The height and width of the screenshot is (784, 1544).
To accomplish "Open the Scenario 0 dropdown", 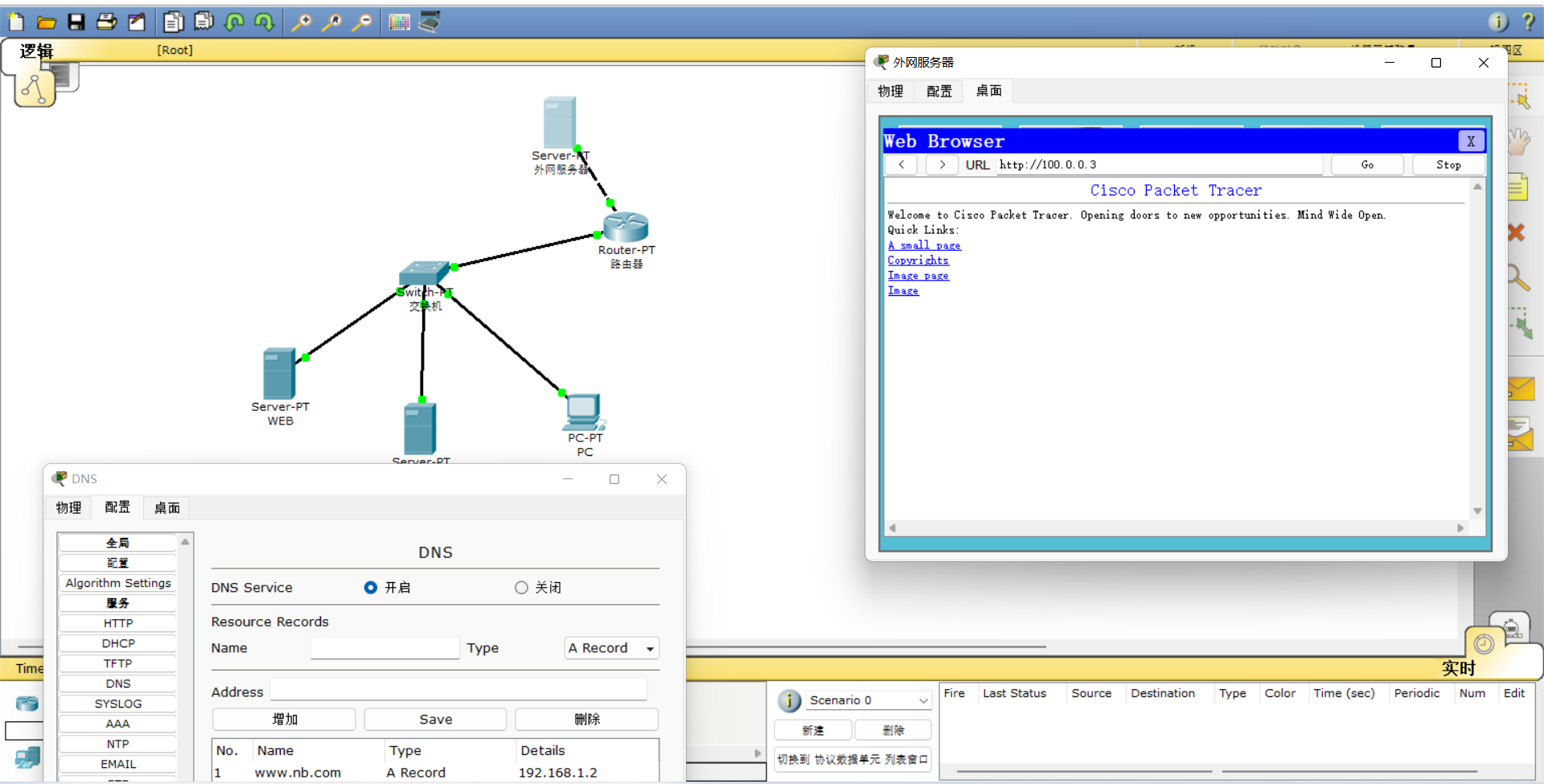I will [x=869, y=700].
